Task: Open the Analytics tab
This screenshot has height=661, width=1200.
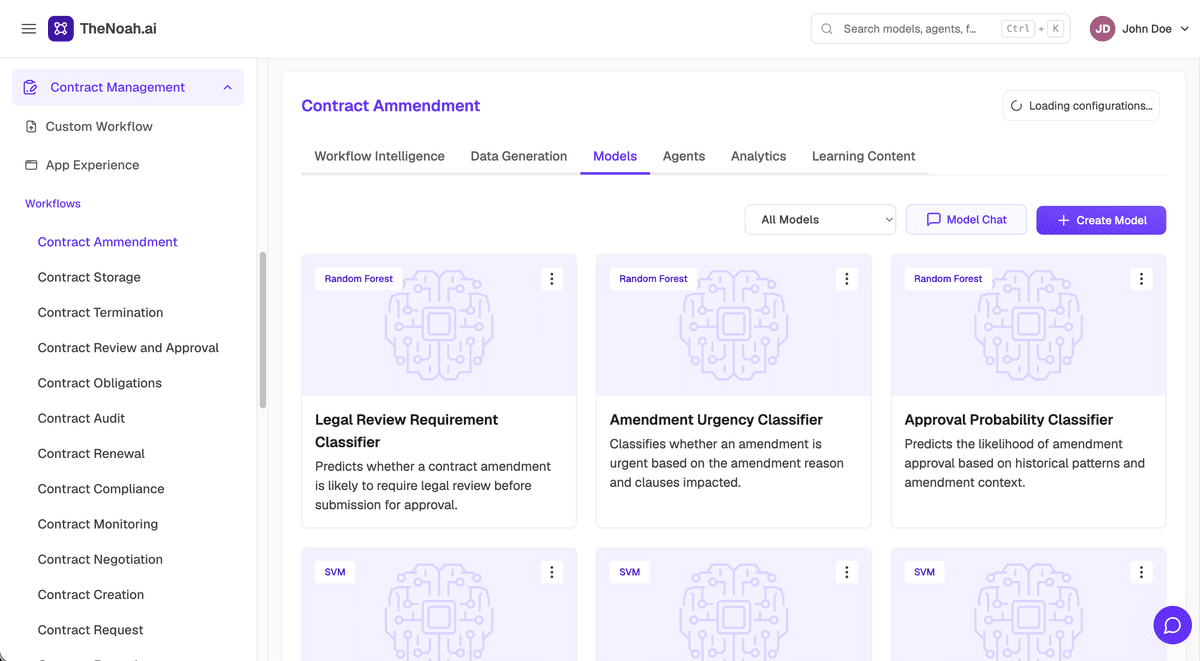Action: [x=759, y=156]
